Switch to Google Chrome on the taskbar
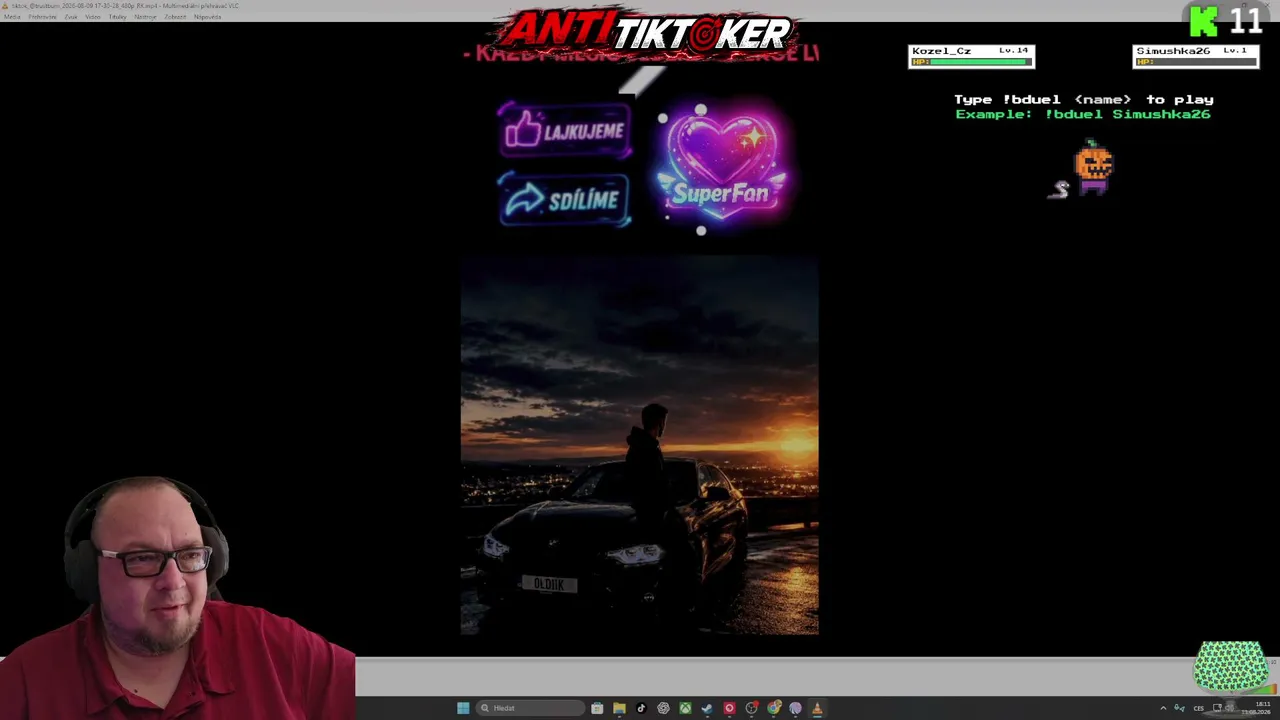The width and height of the screenshot is (1280, 720). click(773, 708)
